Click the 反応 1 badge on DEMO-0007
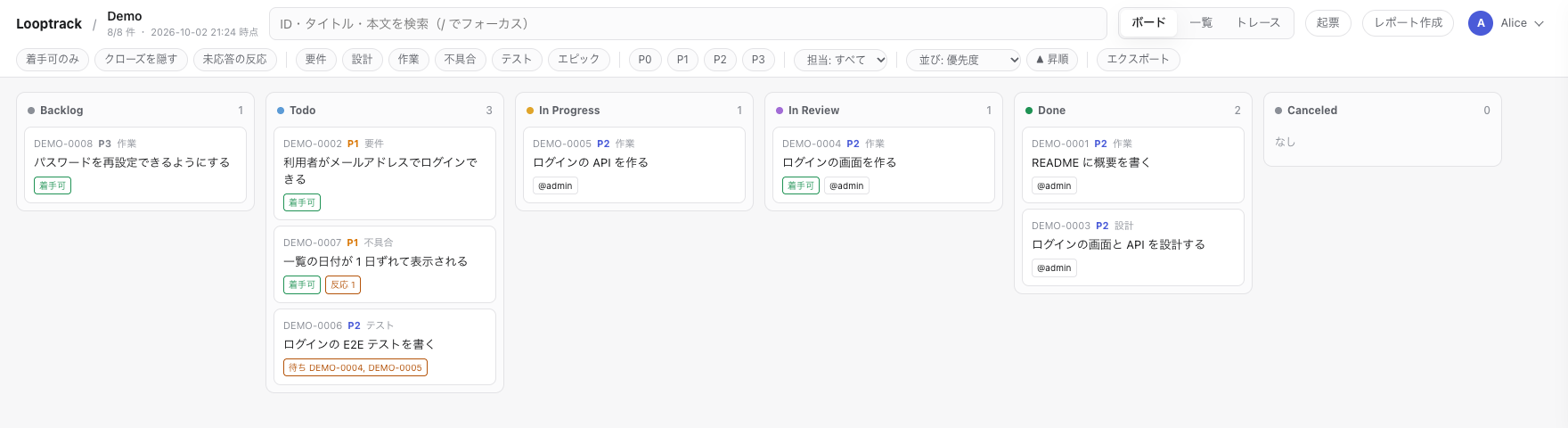1568x428 pixels. [x=343, y=284]
